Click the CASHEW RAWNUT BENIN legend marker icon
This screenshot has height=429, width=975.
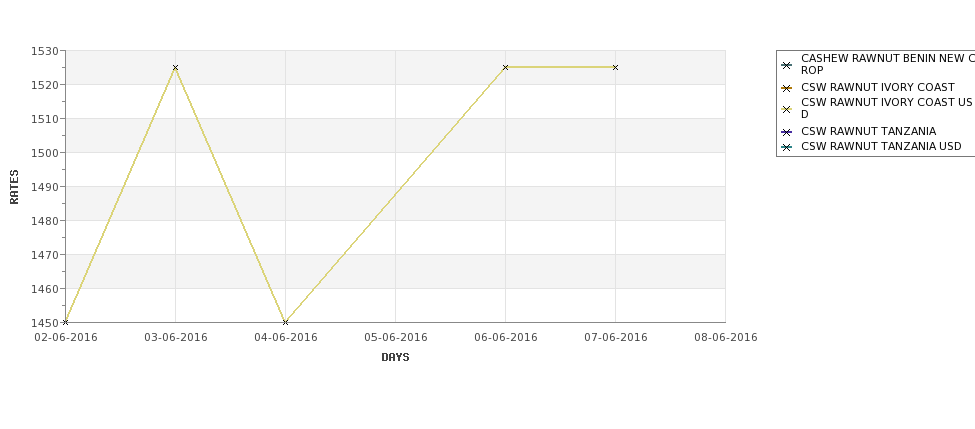[787, 65]
